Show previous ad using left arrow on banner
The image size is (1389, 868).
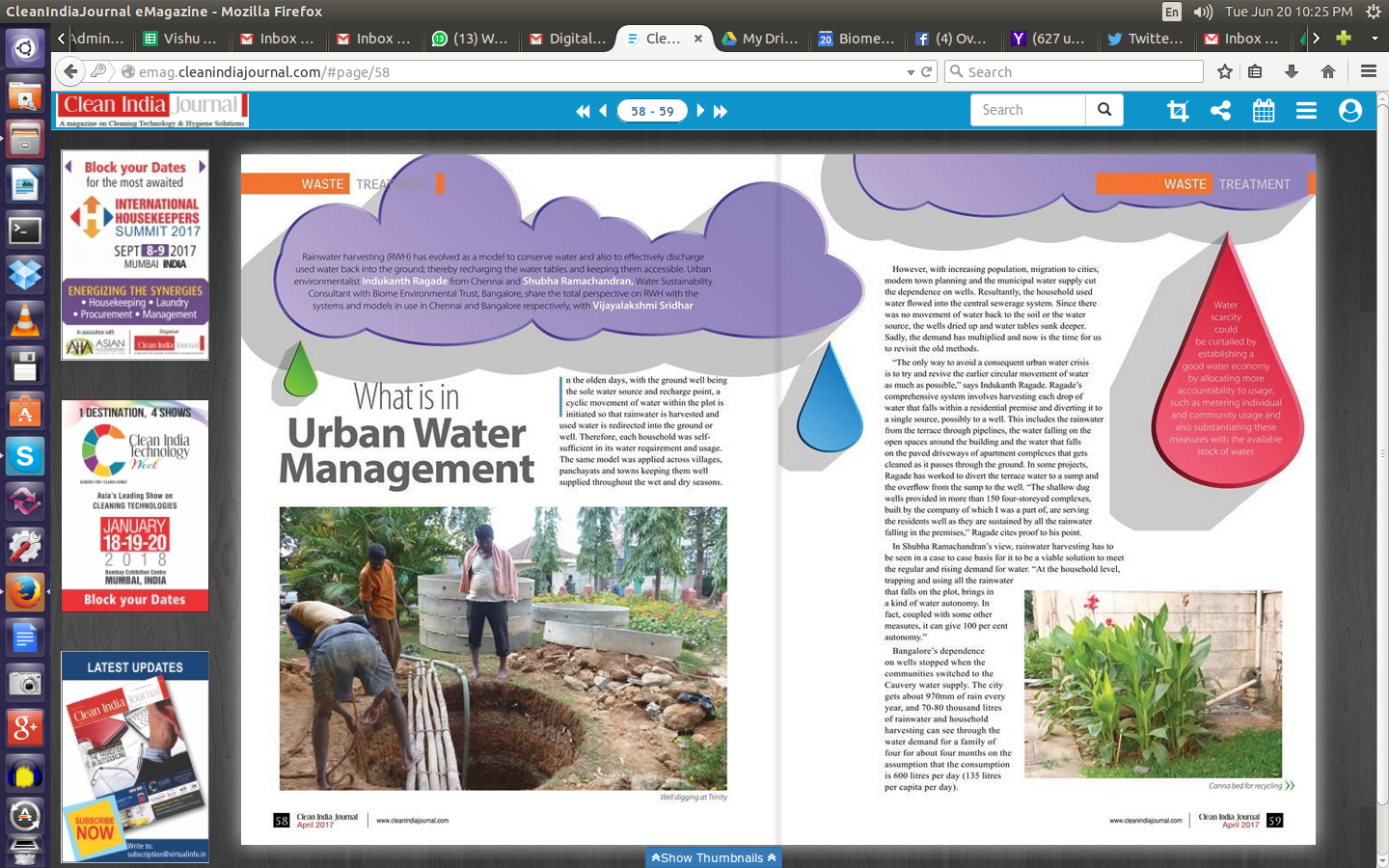68,167
